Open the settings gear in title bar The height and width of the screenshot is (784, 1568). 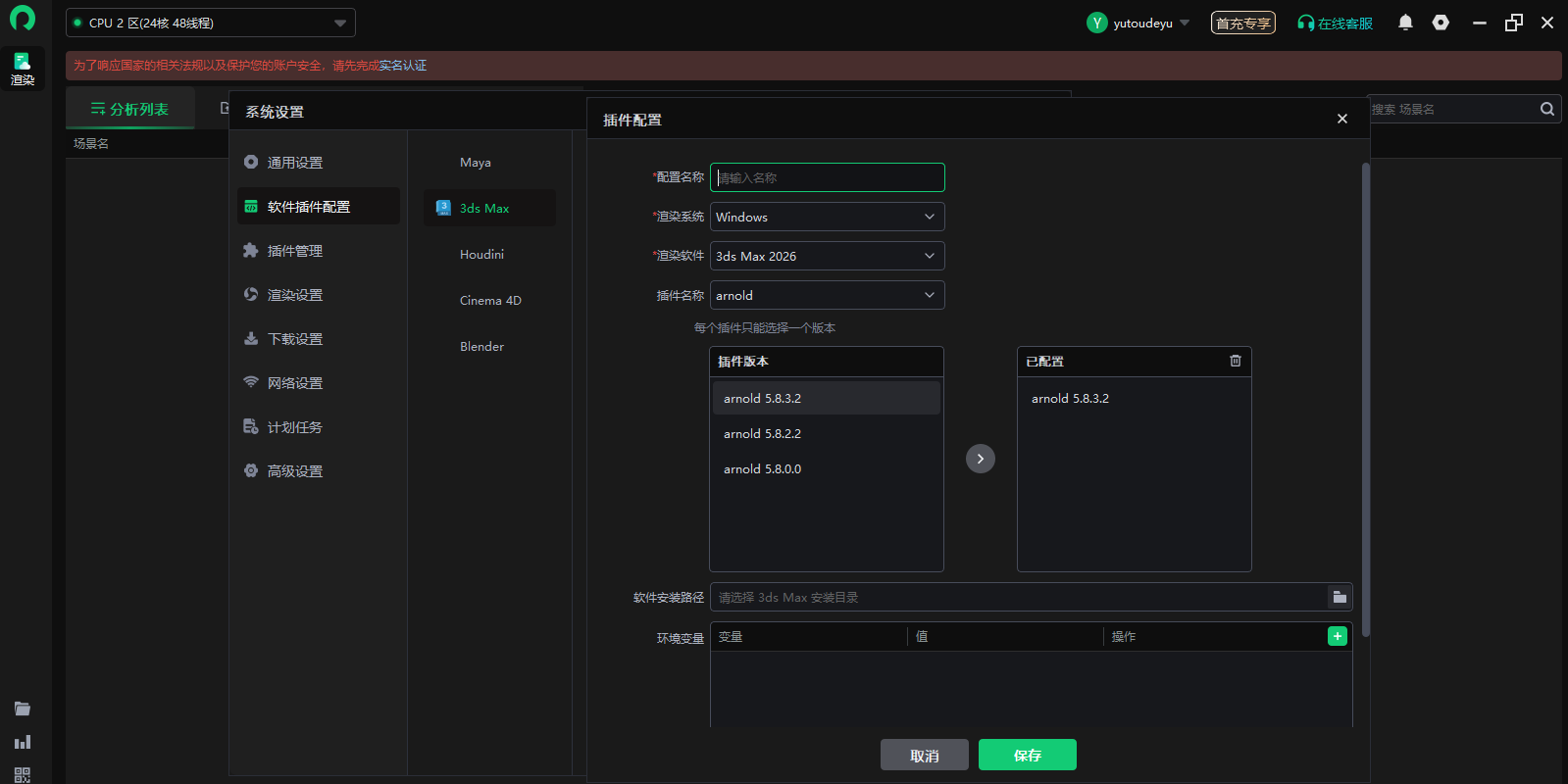1441,23
